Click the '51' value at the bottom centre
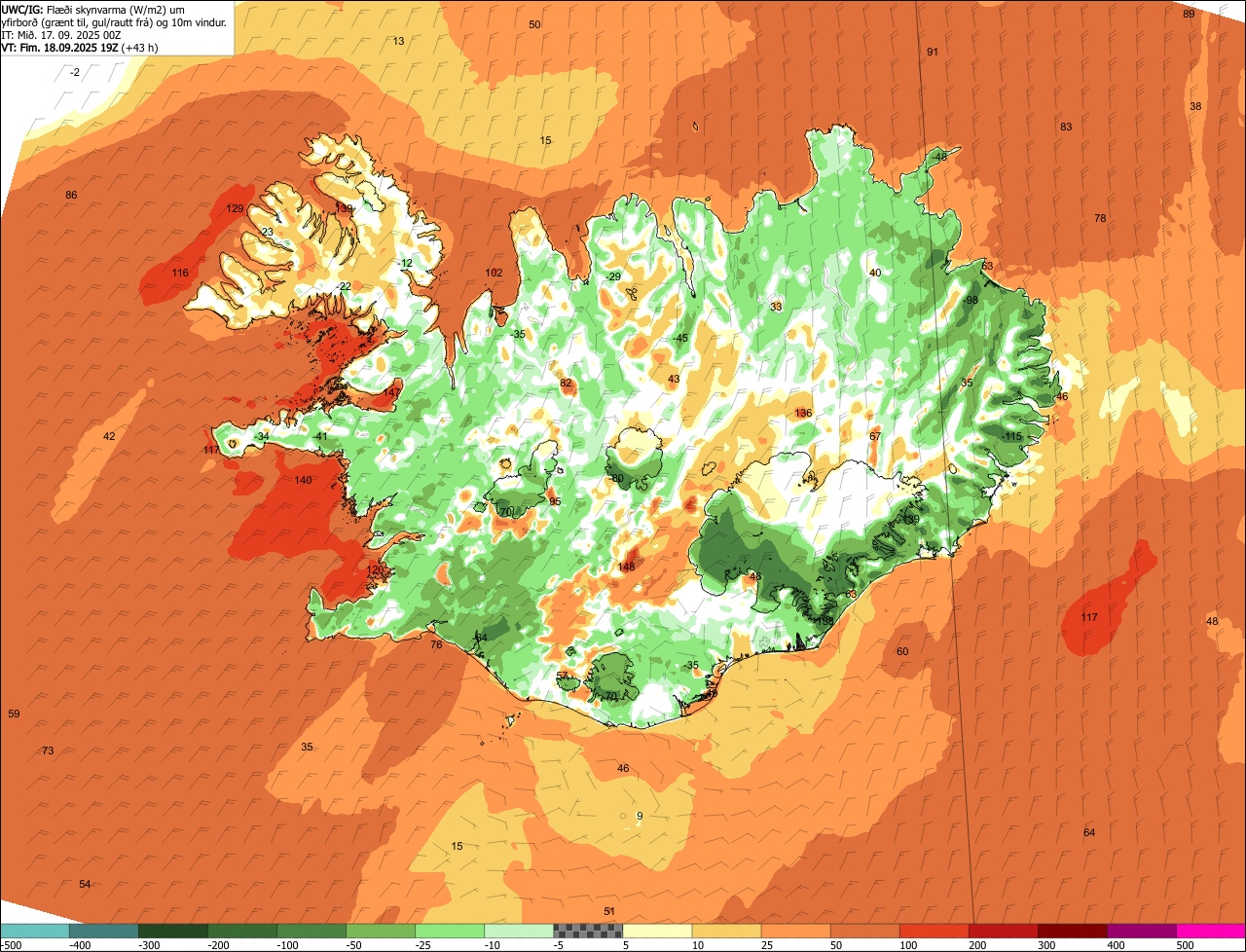Screen dimensions: 1246x952 [x=609, y=911]
